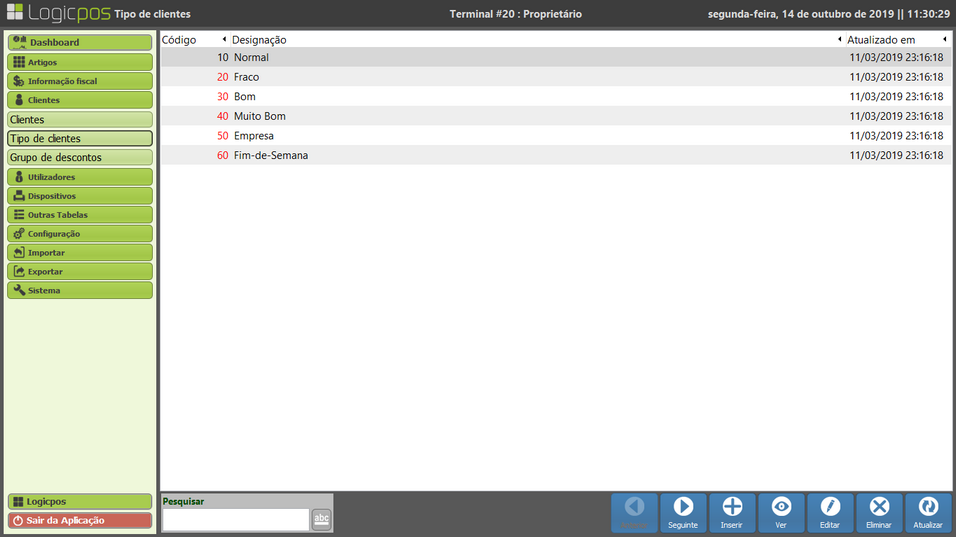Delete record using the Eliminar icon
Image resolution: width=956 pixels, height=537 pixels.
click(x=879, y=512)
